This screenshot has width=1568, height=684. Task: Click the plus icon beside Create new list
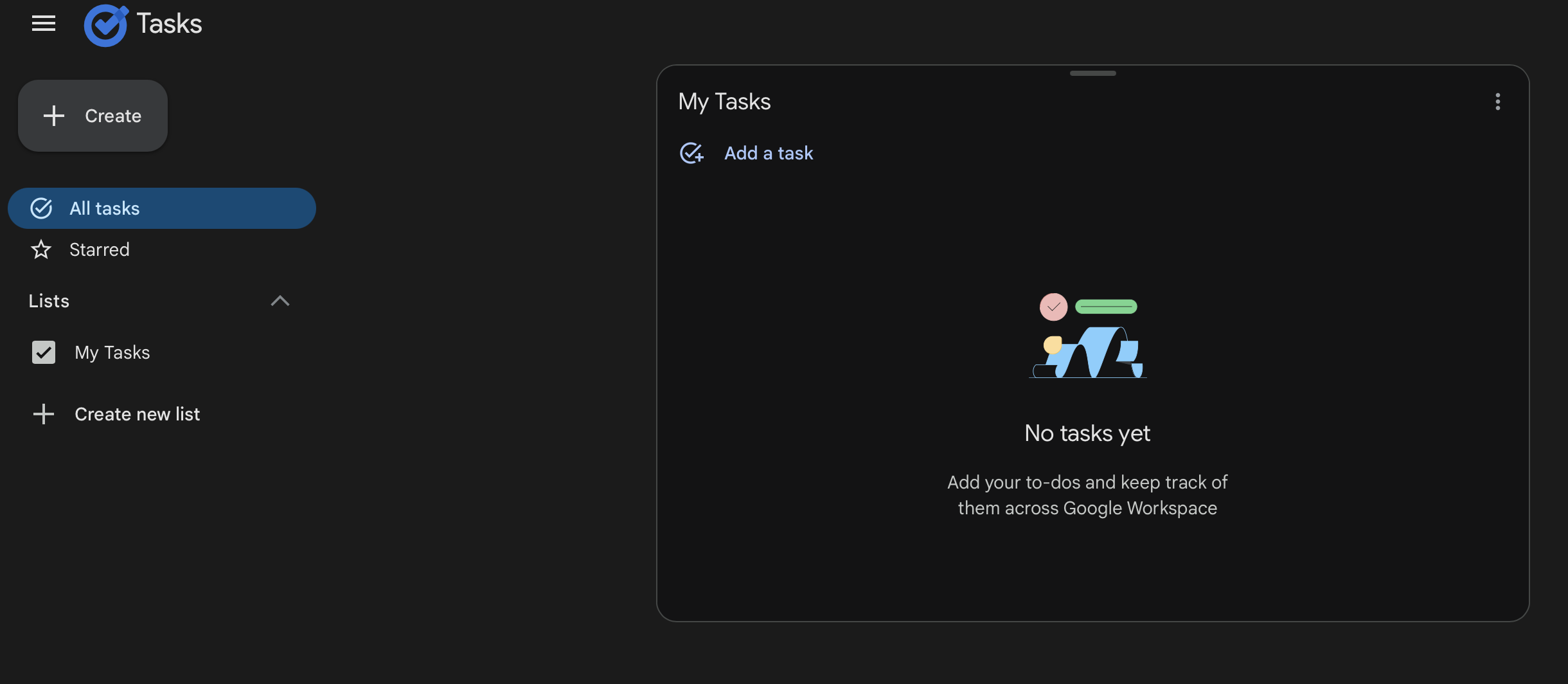coord(44,414)
